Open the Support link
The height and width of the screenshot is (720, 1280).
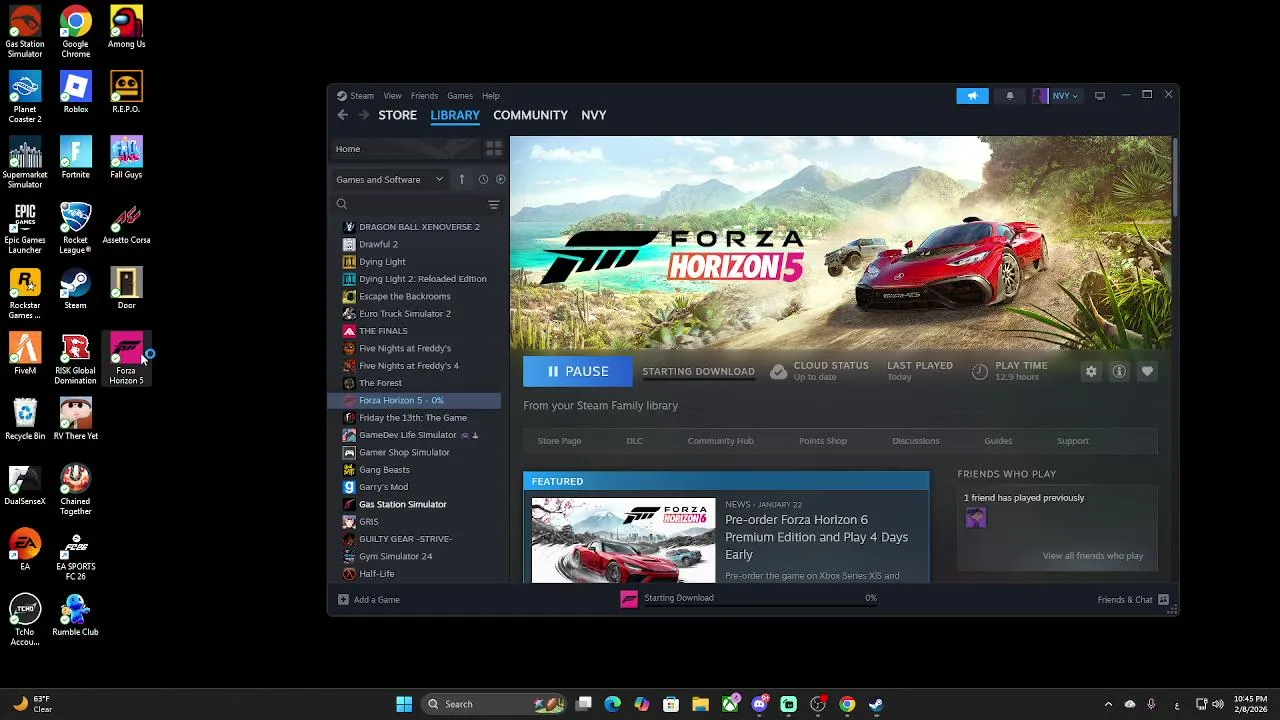1073,441
